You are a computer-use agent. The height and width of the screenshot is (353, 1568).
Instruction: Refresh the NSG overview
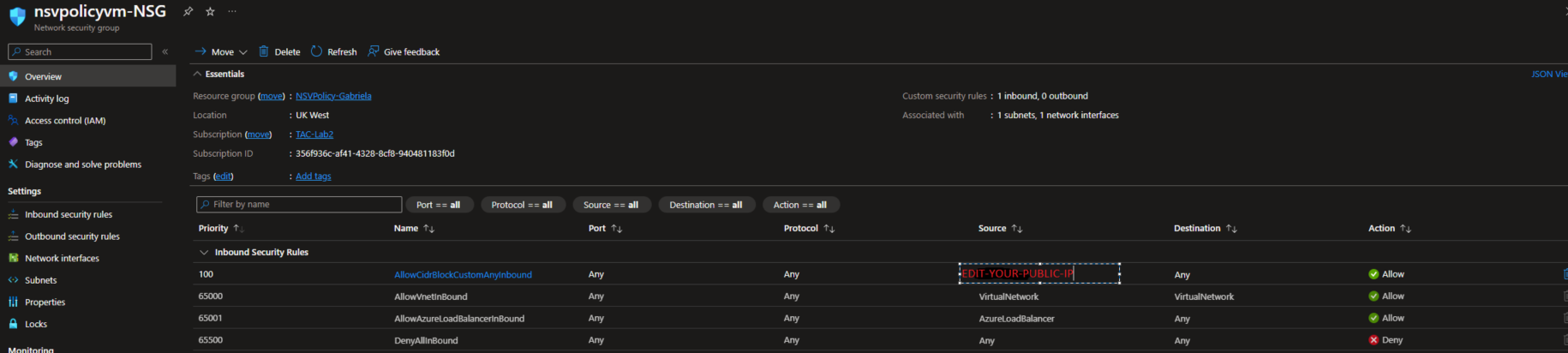pyautogui.click(x=333, y=52)
